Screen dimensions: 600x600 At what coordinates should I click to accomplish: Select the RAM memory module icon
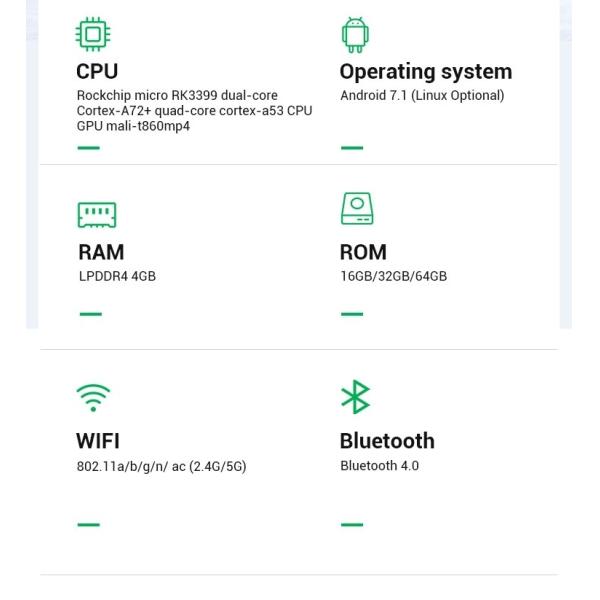pyautogui.click(x=97, y=214)
